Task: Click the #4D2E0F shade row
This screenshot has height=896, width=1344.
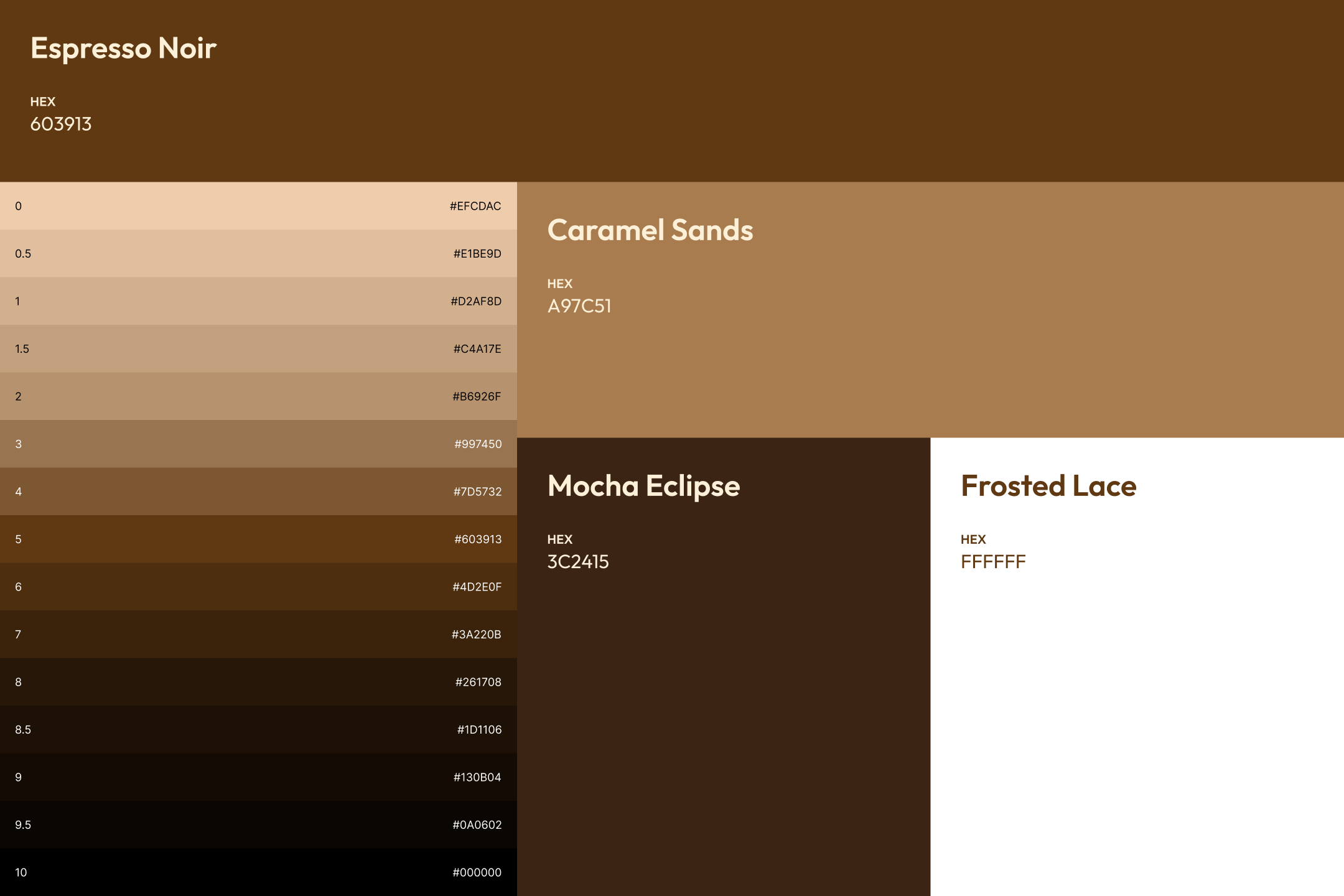Action: point(258,587)
